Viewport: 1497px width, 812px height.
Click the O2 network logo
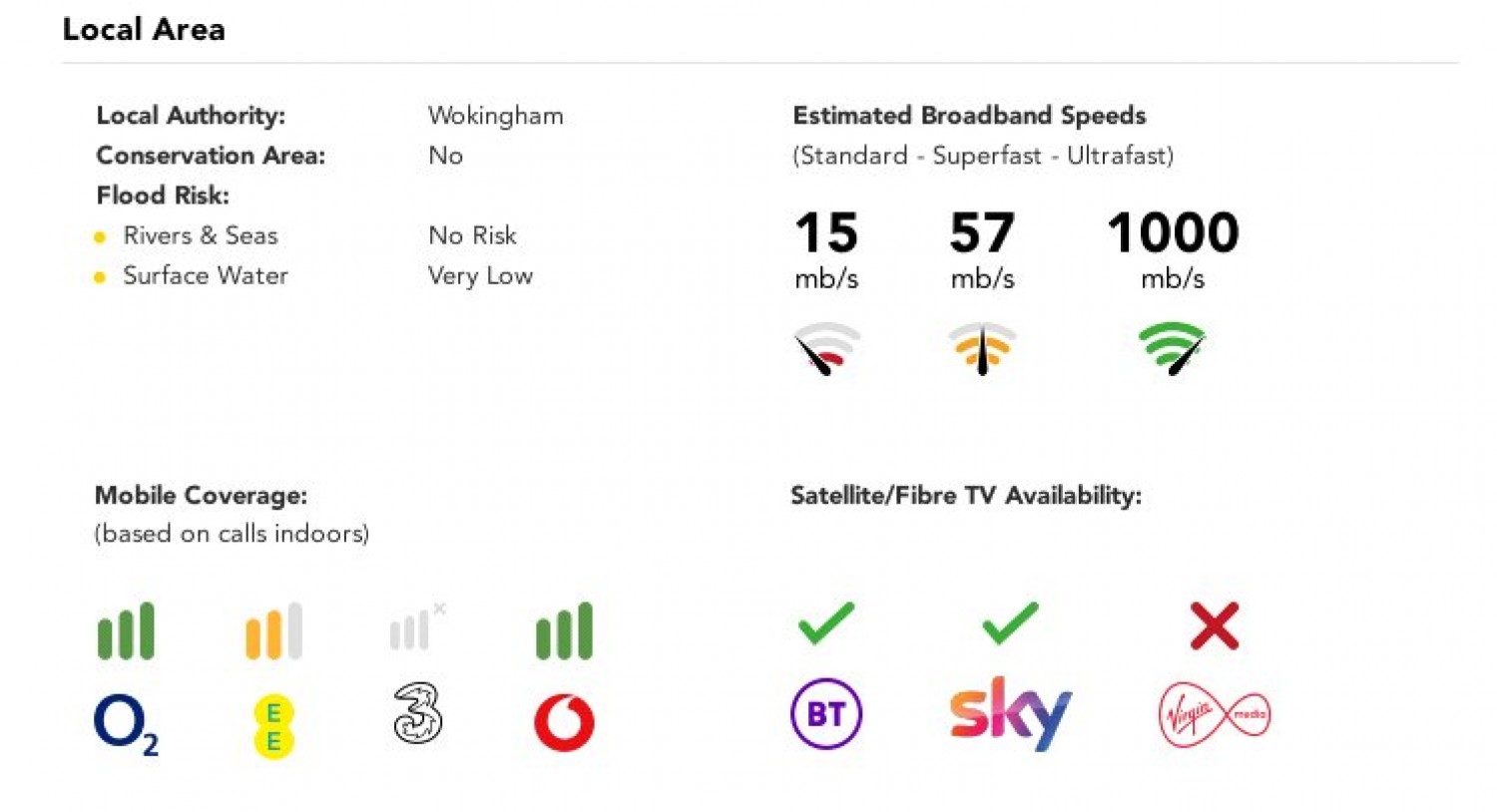(126, 724)
